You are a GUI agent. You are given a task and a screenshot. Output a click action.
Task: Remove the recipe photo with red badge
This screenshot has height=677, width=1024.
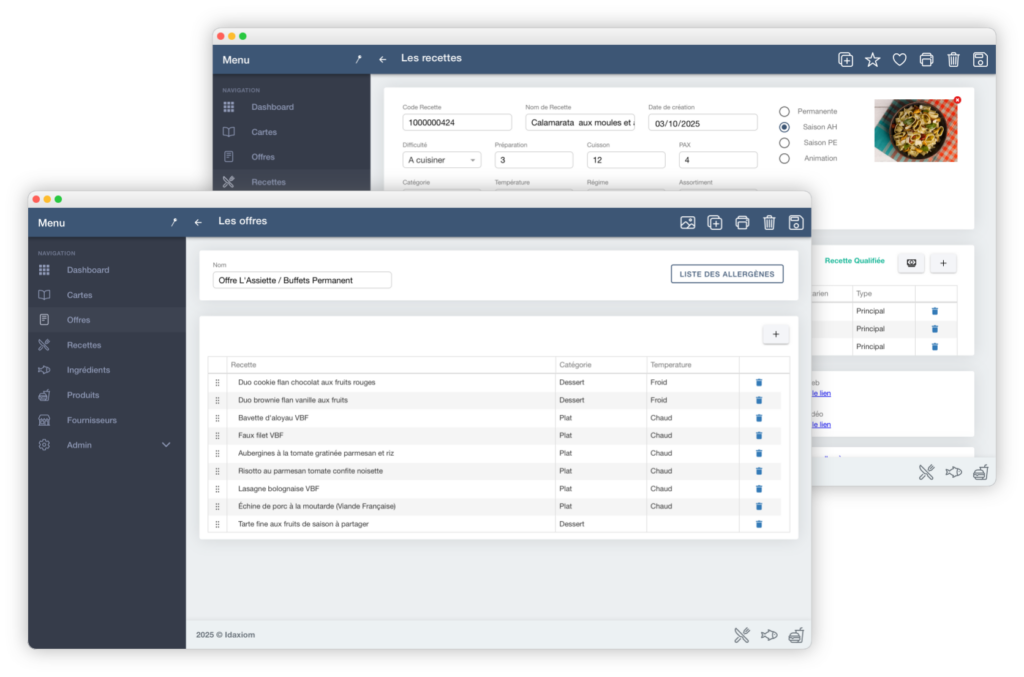pyautogui.click(x=957, y=100)
